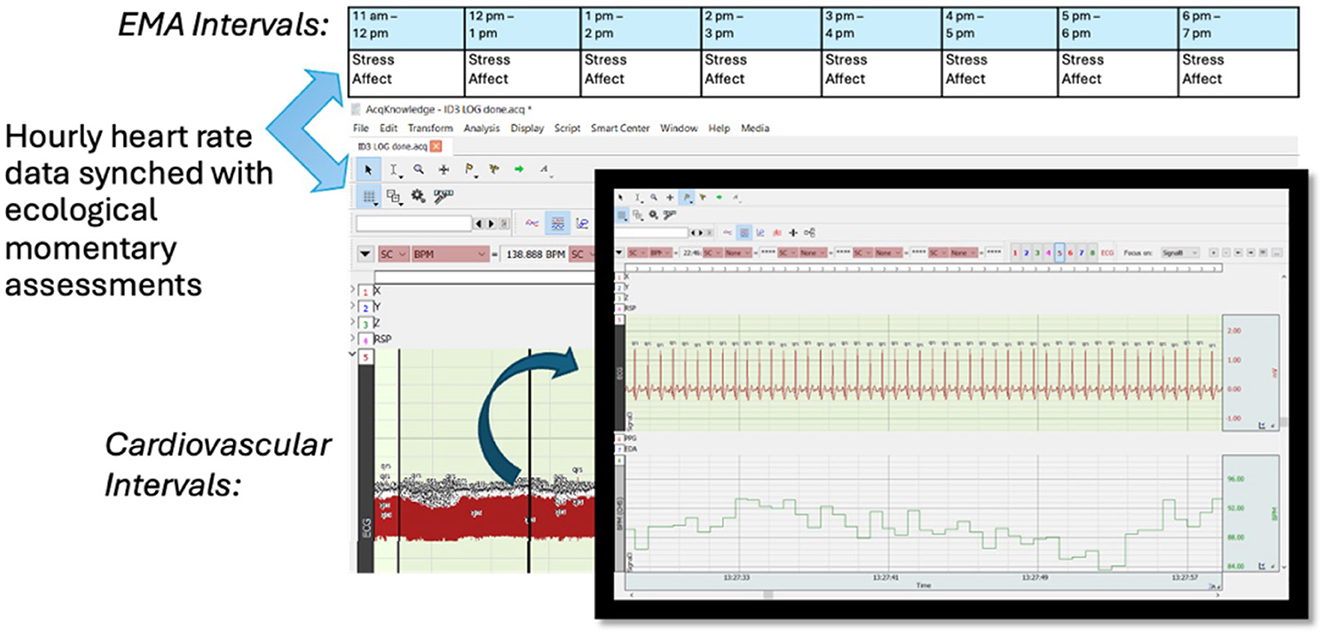Open the Display menu

tap(527, 128)
